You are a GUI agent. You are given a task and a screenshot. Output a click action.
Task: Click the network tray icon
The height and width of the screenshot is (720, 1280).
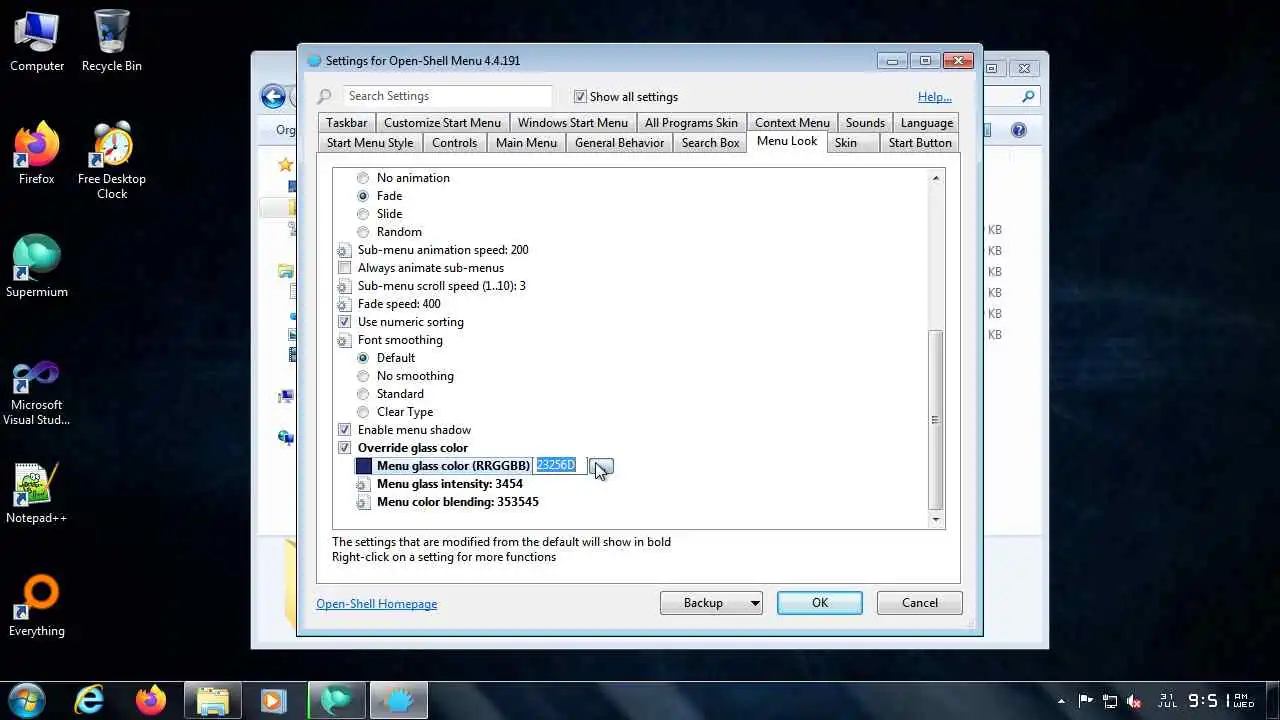[x=1110, y=701]
